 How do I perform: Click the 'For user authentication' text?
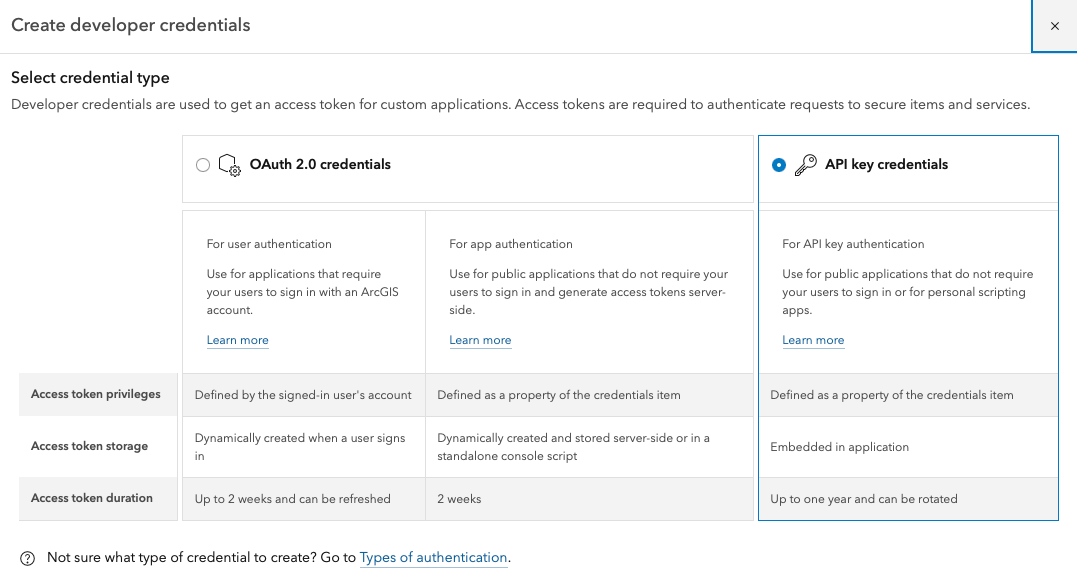click(x=269, y=244)
